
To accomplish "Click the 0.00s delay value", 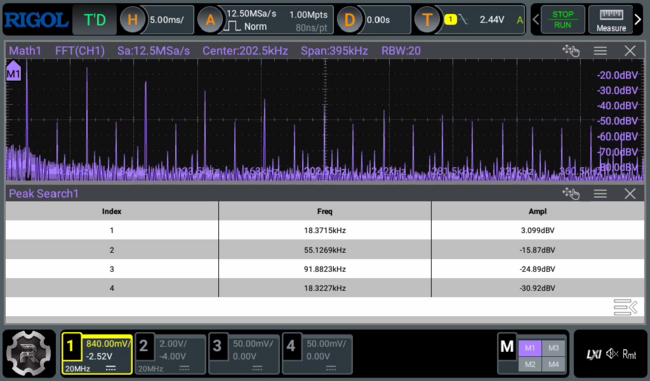I will pyautogui.click(x=378, y=20).
